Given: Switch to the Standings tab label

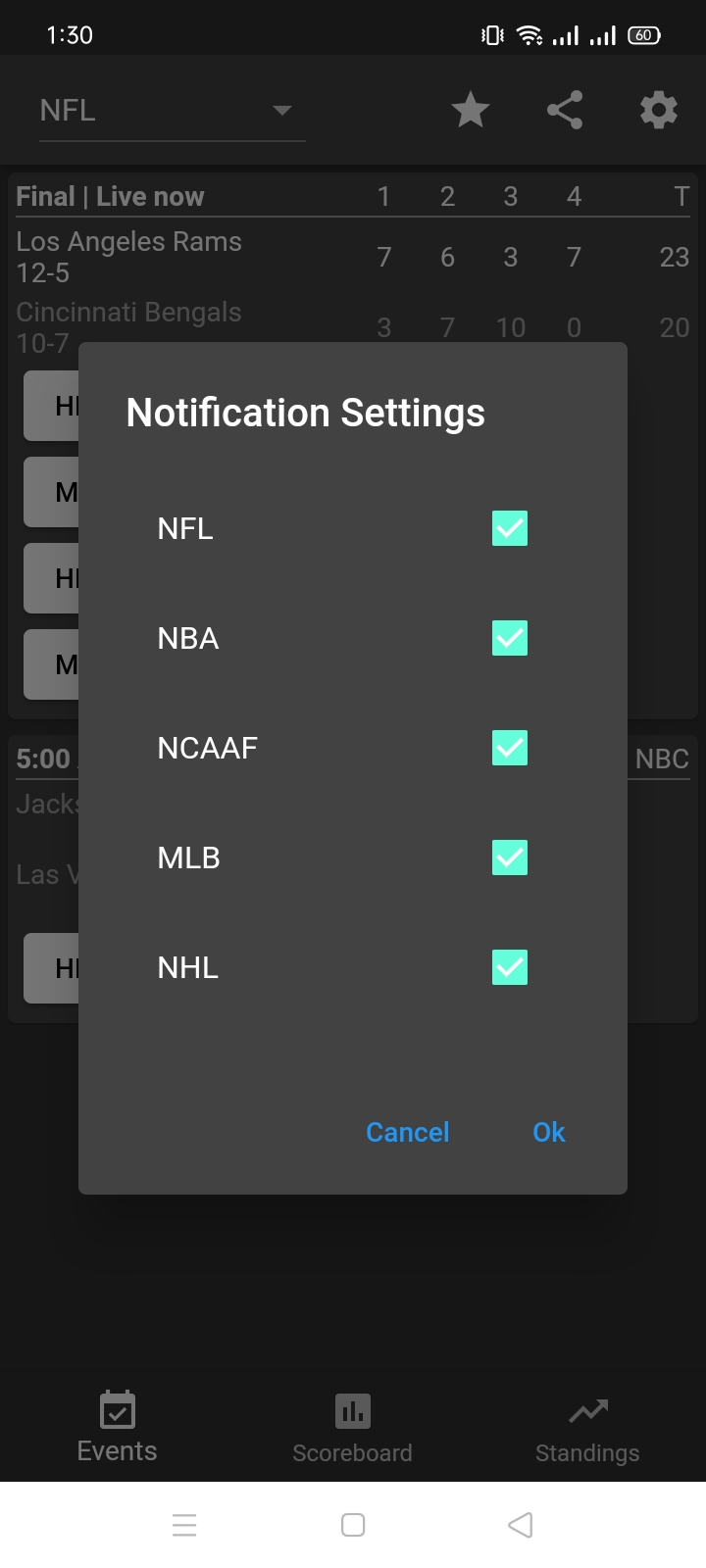Looking at the screenshot, I should click(587, 1452).
